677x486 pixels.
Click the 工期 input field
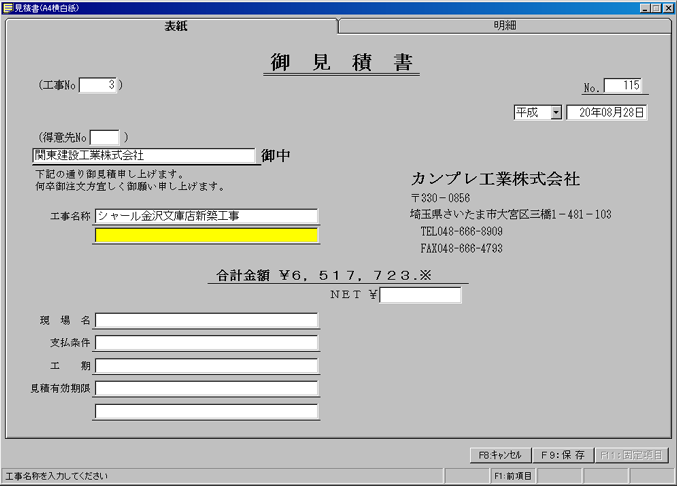click(206, 366)
